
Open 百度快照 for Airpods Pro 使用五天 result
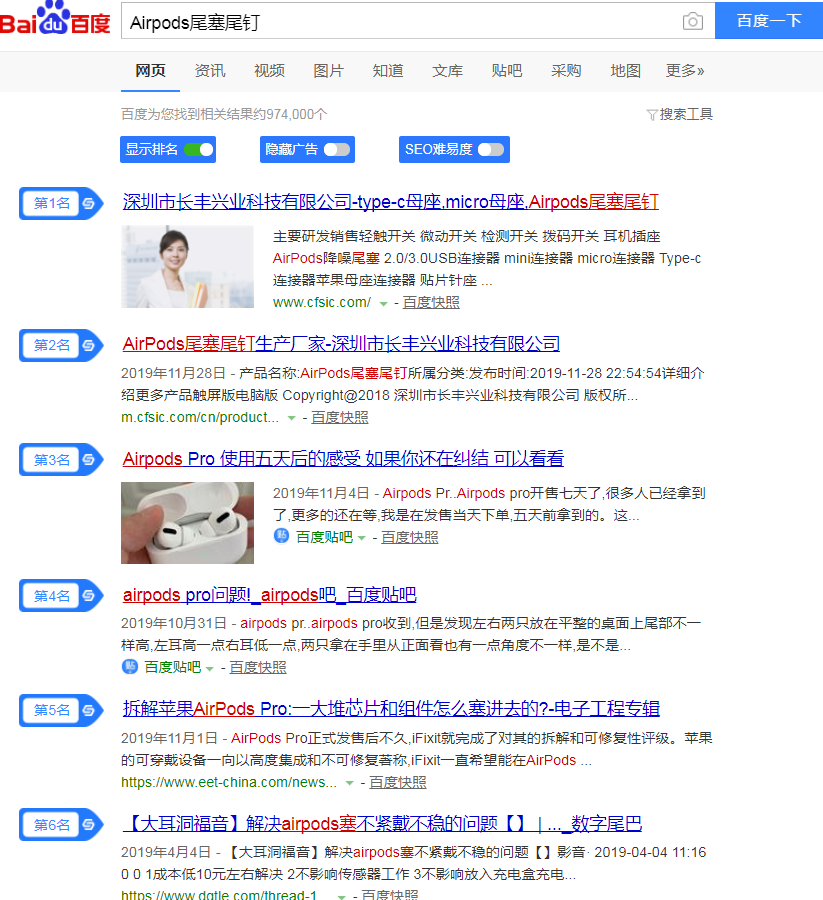pos(410,537)
